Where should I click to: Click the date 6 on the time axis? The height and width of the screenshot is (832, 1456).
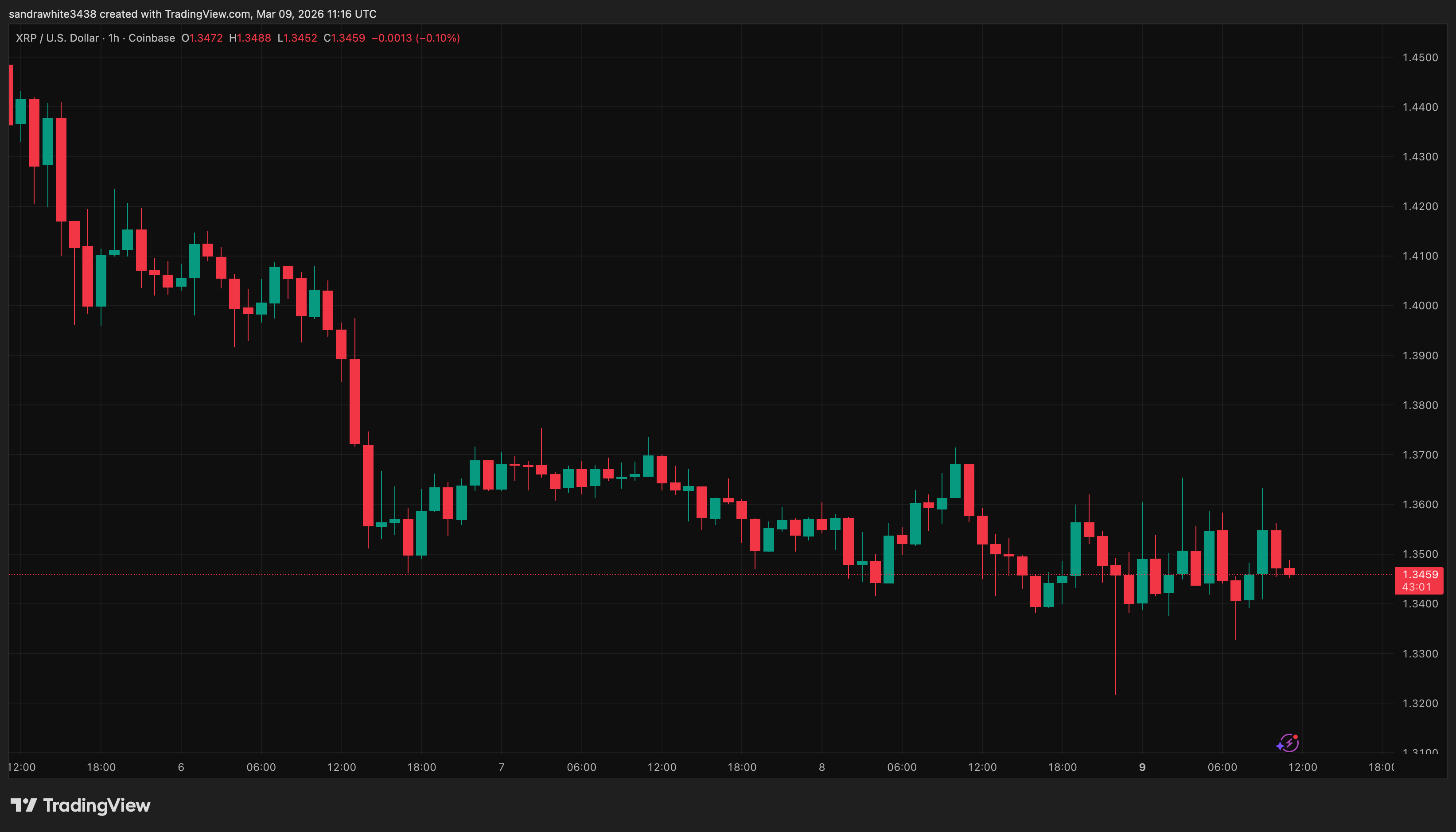[x=181, y=767]
